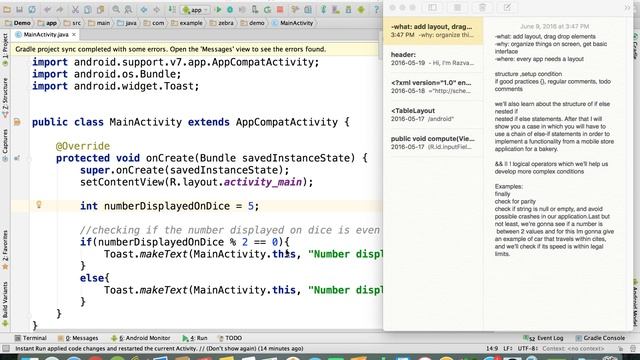Screen dimensions: 640x360
Task: Select the 'header:' note in the list
Action: tap(433, 58)
